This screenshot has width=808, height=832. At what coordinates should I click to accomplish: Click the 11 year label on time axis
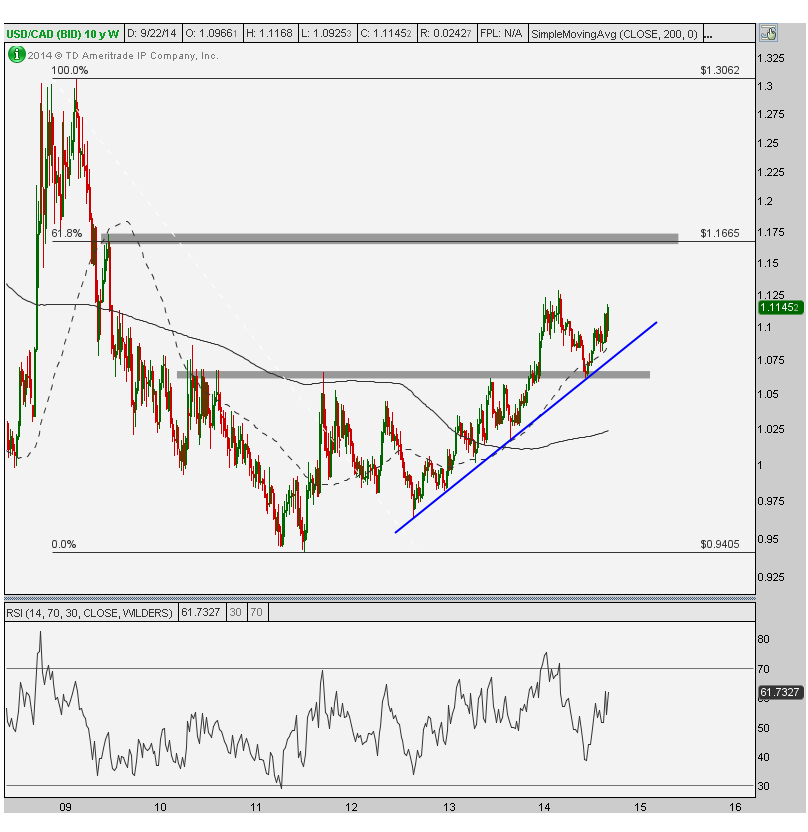point(256,807)
